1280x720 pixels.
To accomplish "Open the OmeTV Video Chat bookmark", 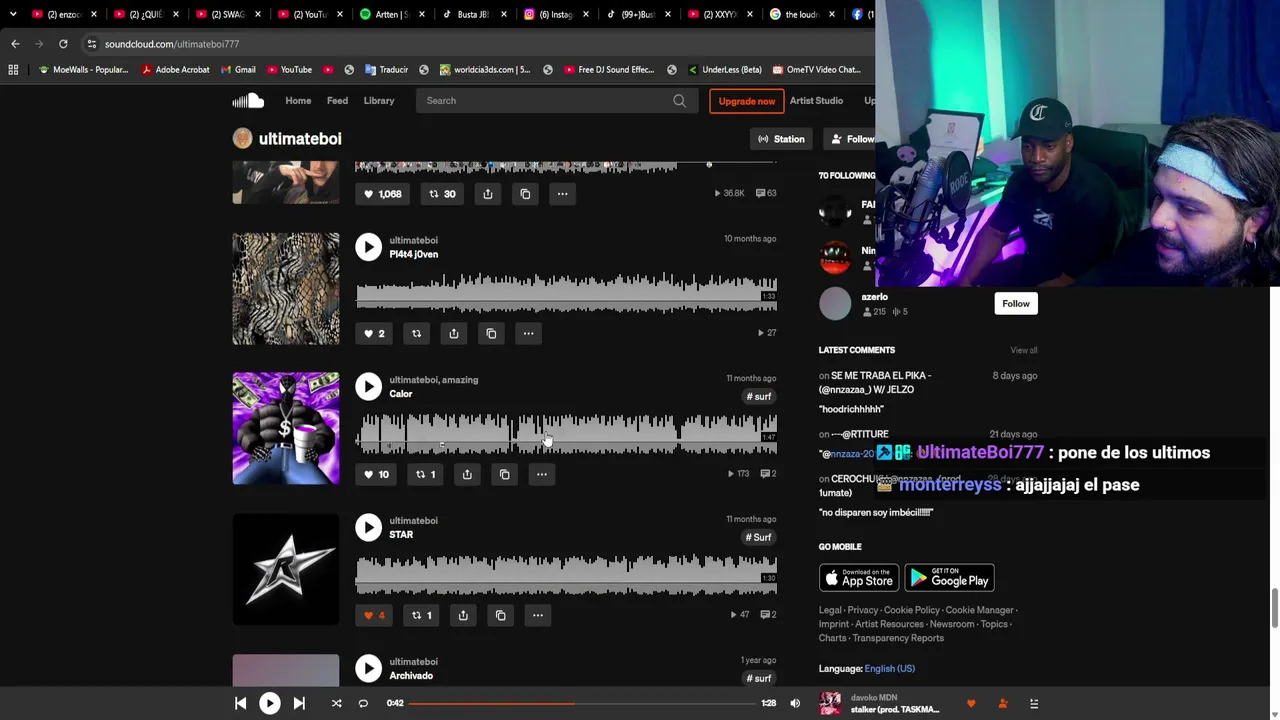I will click(x=815, y=70).
